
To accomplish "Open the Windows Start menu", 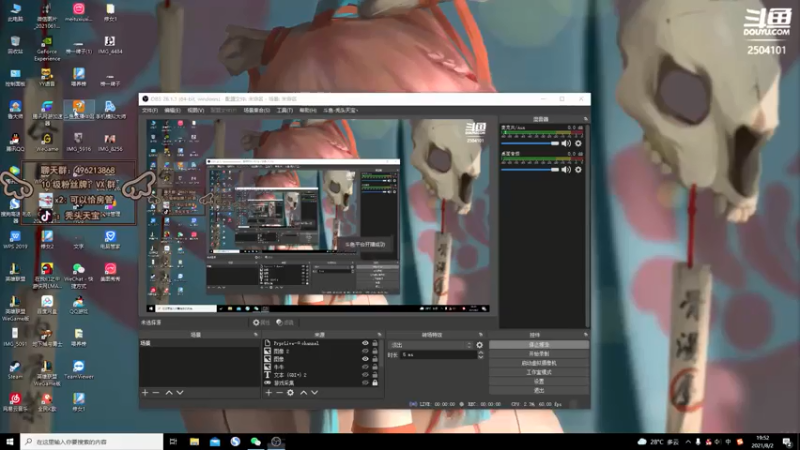I will pos(10,442).
